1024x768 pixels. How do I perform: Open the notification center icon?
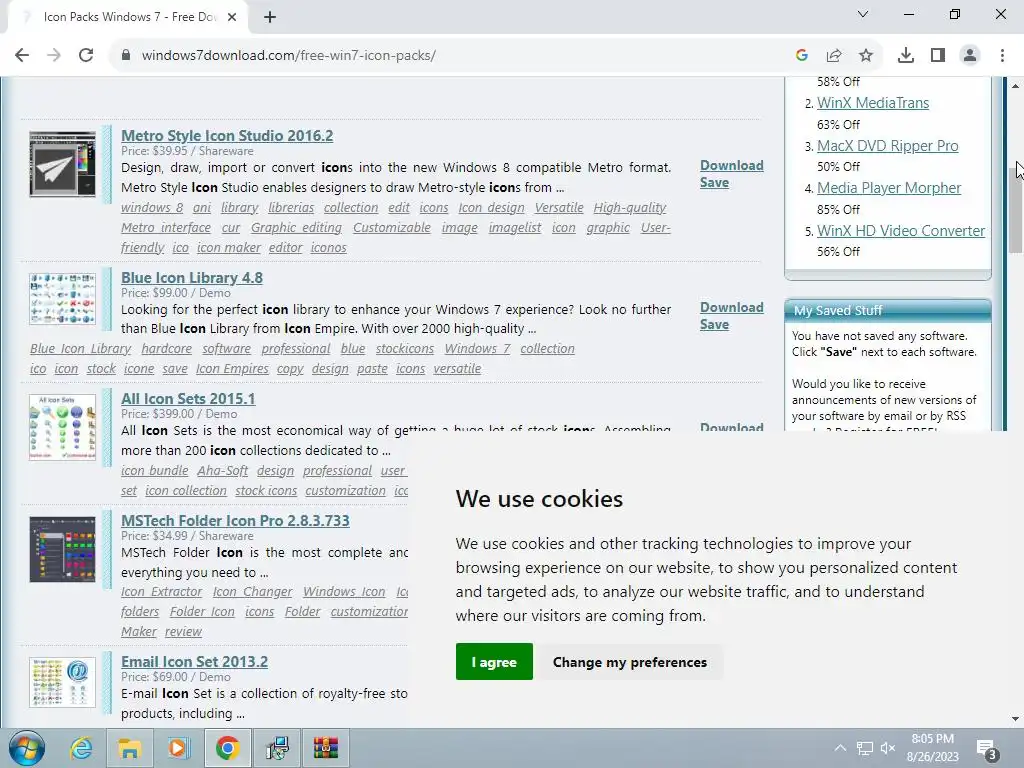986,749
